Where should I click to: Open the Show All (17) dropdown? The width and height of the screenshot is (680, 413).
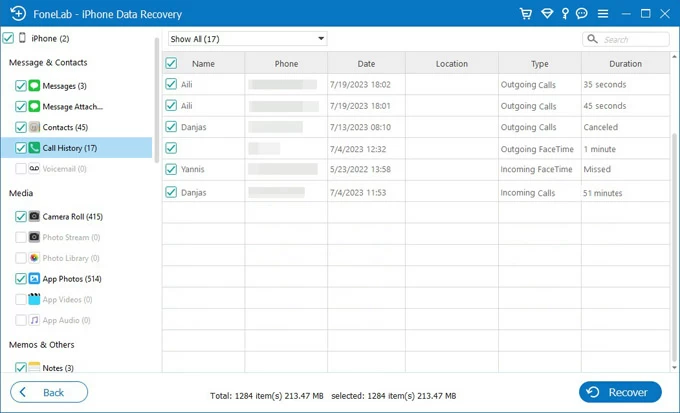pyautogui.click(x=247, y=39)
